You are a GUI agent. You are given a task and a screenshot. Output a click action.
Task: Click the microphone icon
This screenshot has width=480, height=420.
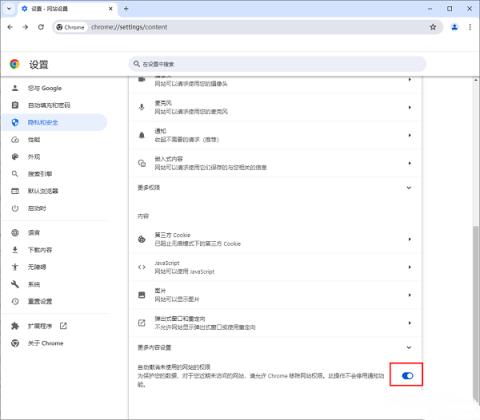[x=142, y=107]
